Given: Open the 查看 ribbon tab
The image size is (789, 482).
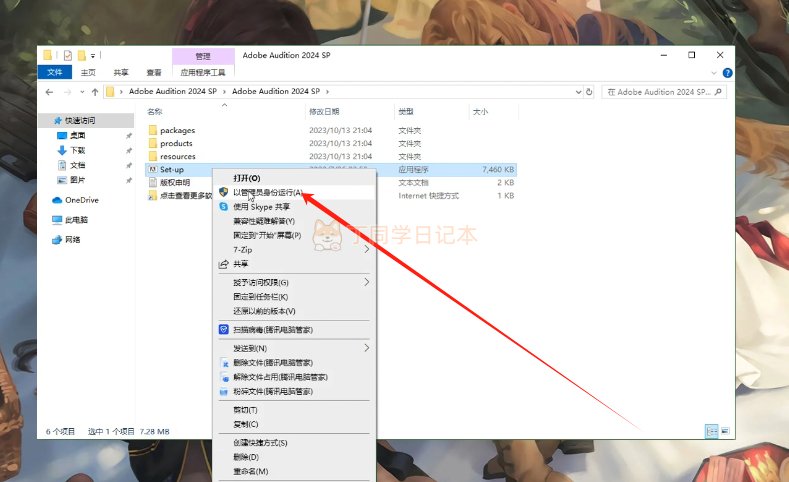Looking at the screenshot, I should [x=154, y=72].
